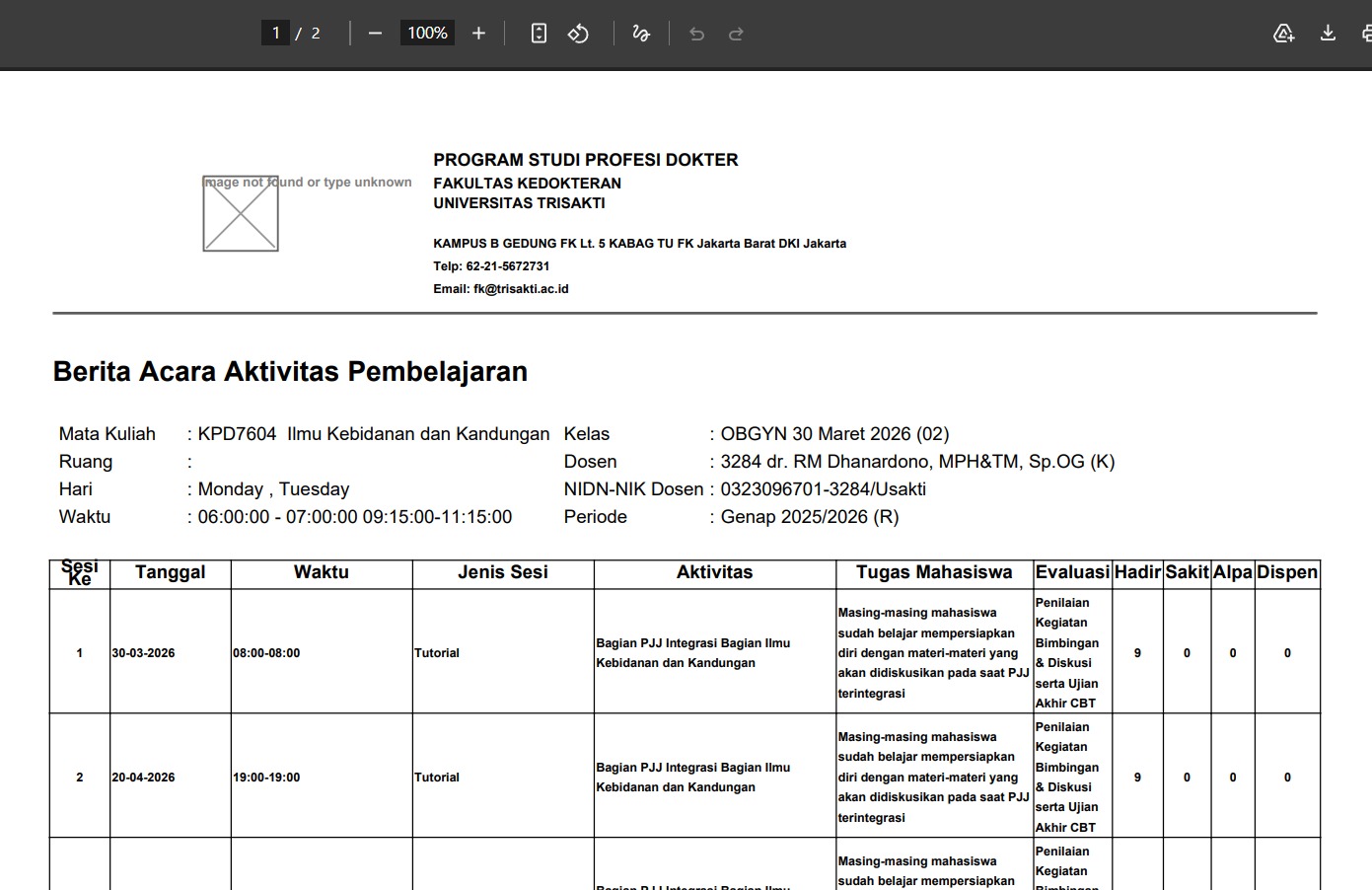Click the zoom out minus button

(x=375, y=34)
